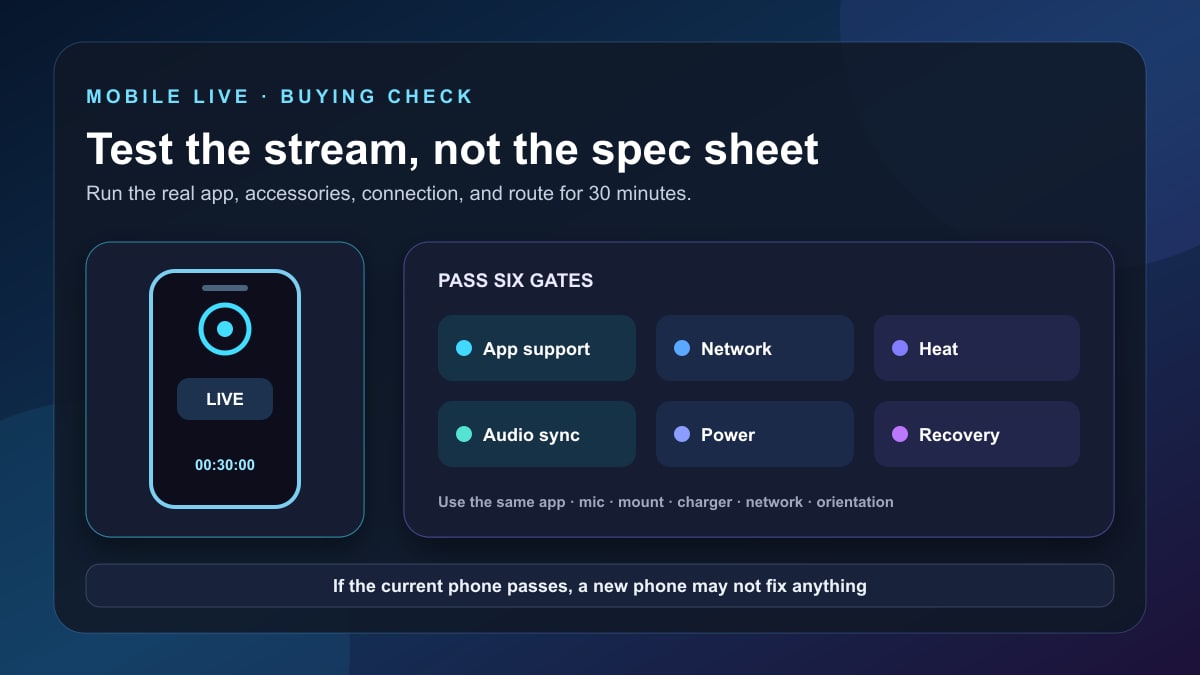Select the Audio sync gate card

coord(537,434)
